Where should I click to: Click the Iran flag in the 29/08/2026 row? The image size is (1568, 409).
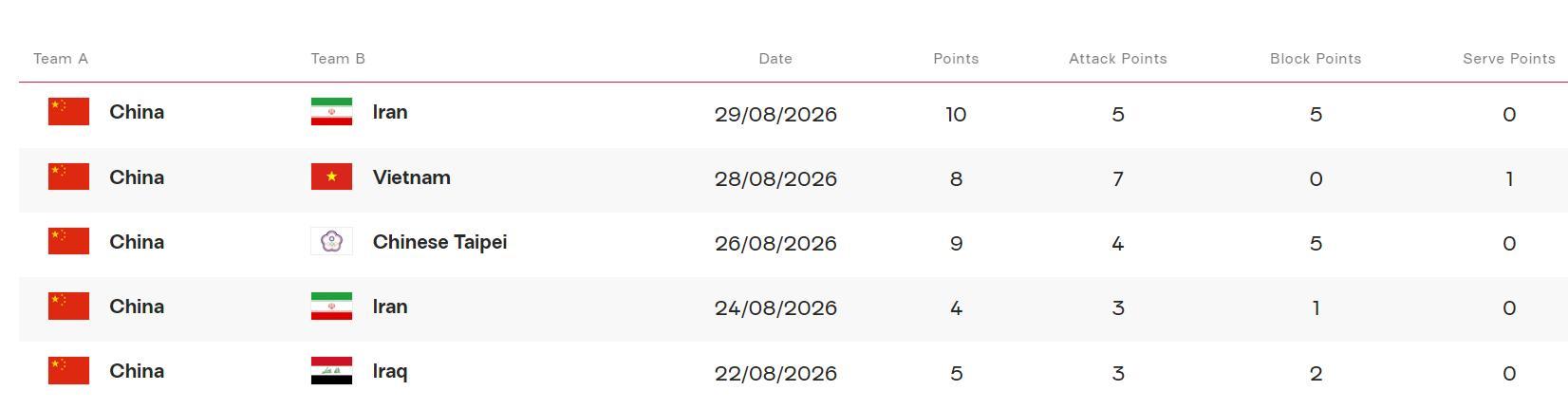coord(331,112)
